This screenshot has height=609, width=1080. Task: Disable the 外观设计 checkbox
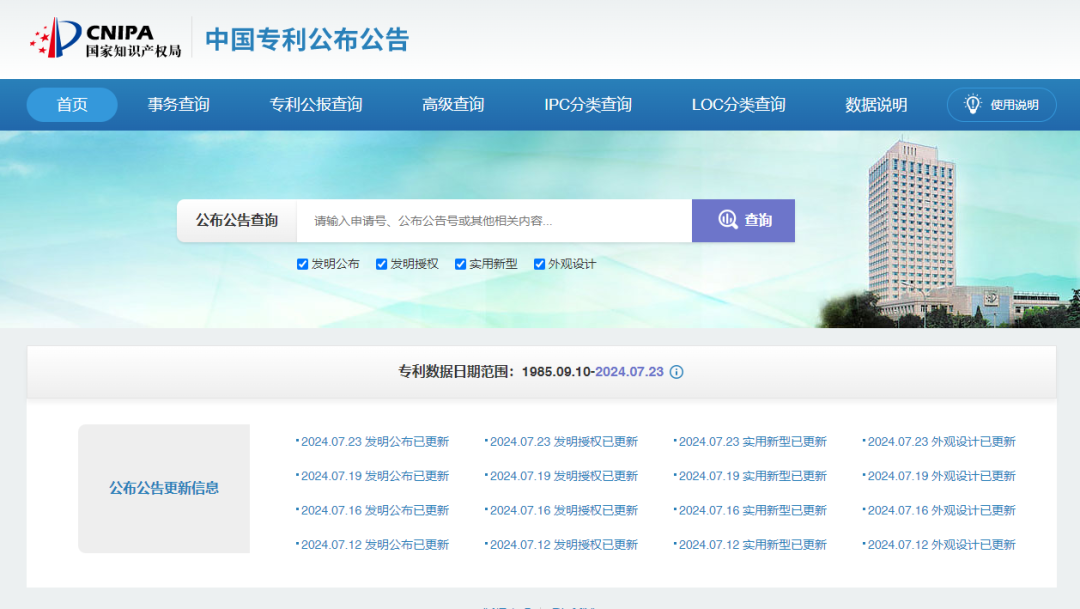(540, 264)
